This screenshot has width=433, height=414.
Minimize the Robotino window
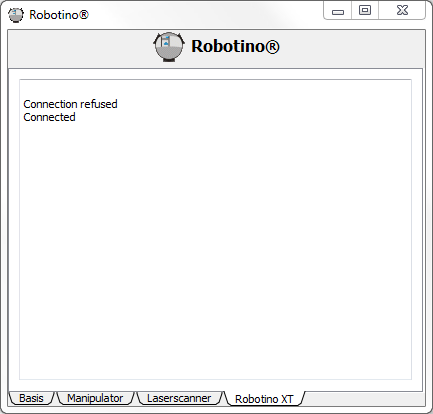coord(338,11)
